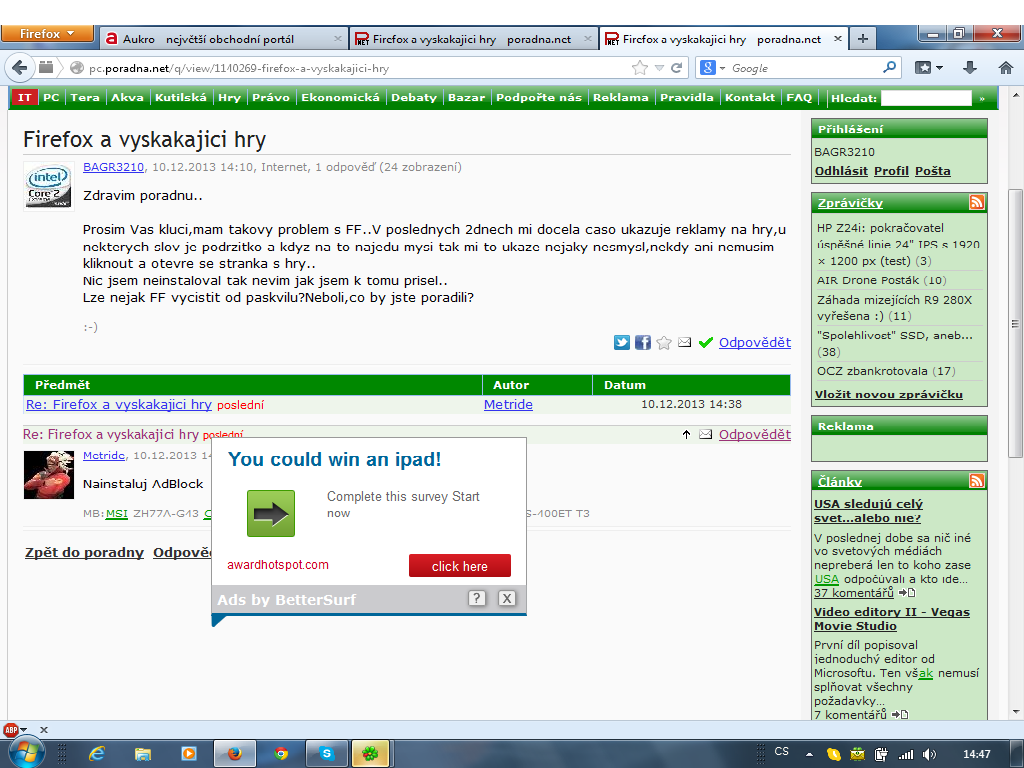The image size is (1024, 768).
Task: Switch to the second poradna.net tab
Action: pyautogui.click(x=473, y=39)
